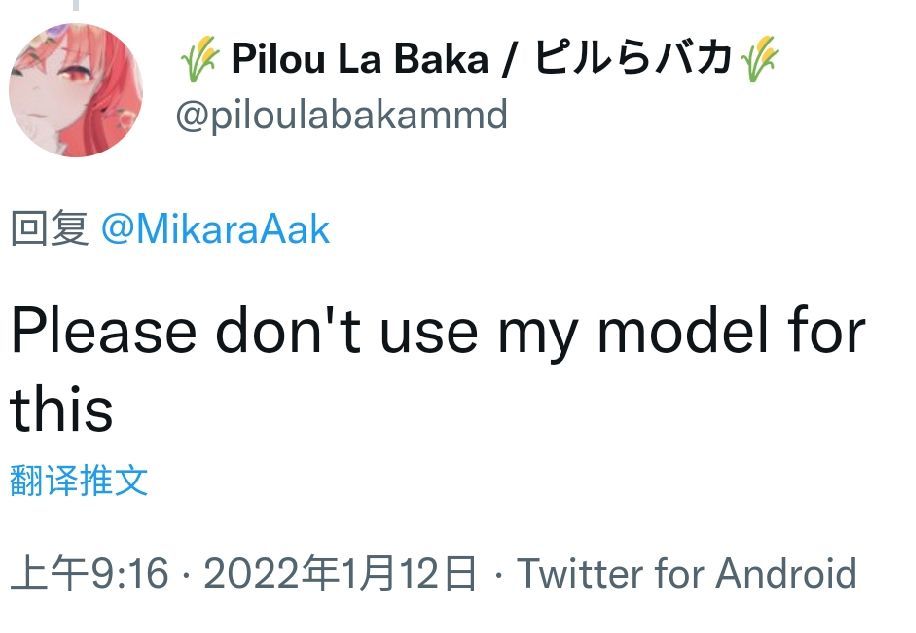Image resolution: width=916 pixels, height=633 pixels.
Task: Click the Japanese name ピルらバカ
Action: click(633, 62)
